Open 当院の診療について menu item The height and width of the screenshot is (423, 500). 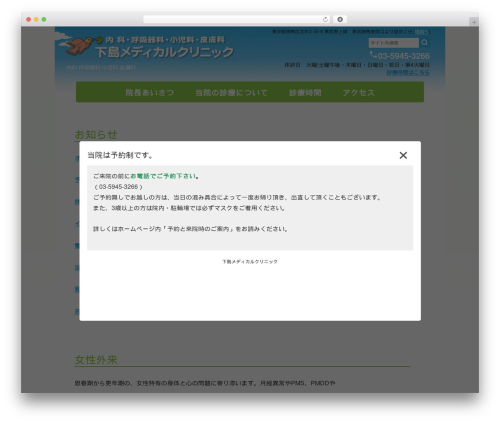click(231, 93)
